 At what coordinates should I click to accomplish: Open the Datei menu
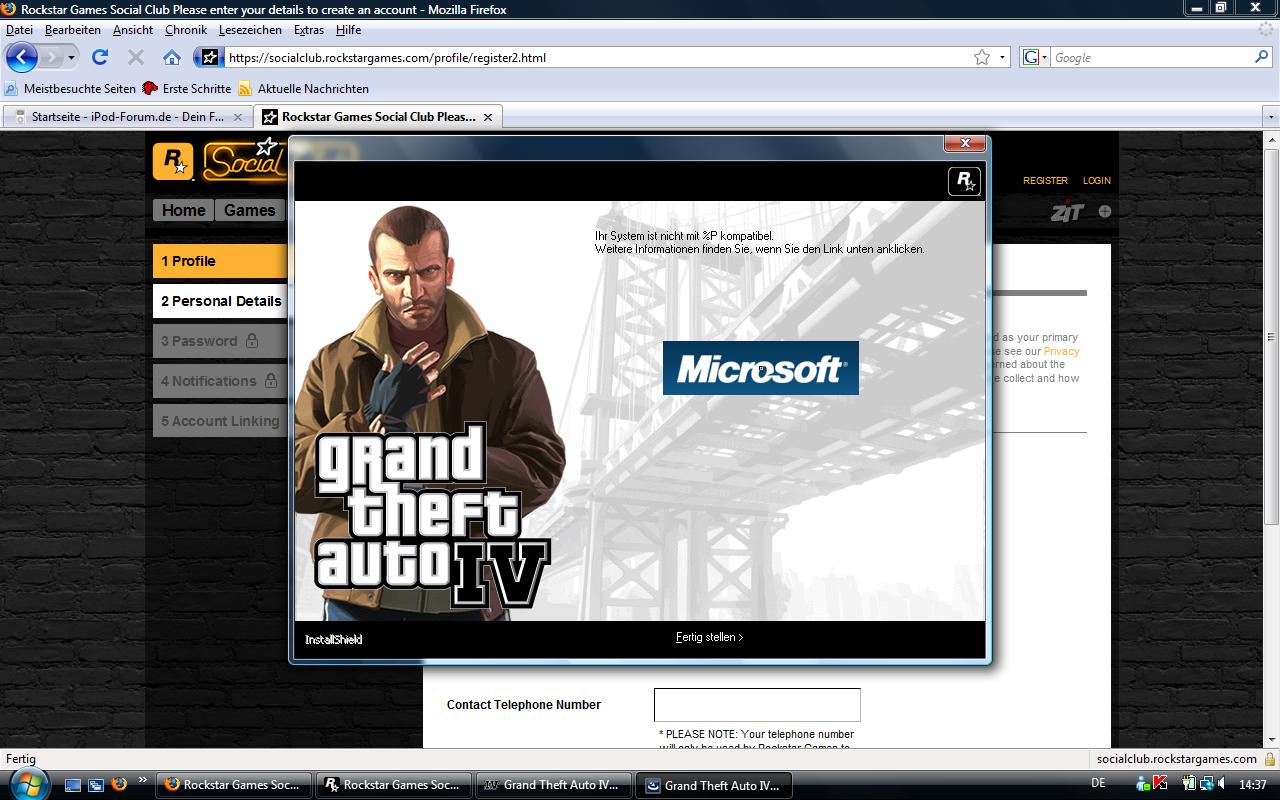pos(19,30)
